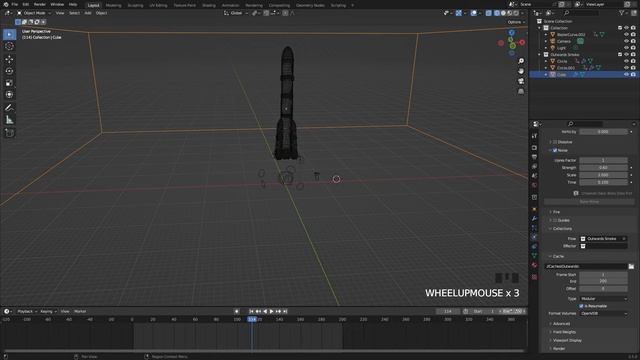Click the cache directory path field
This screenshot has height=360, width=640.
(x=586, y=267)
